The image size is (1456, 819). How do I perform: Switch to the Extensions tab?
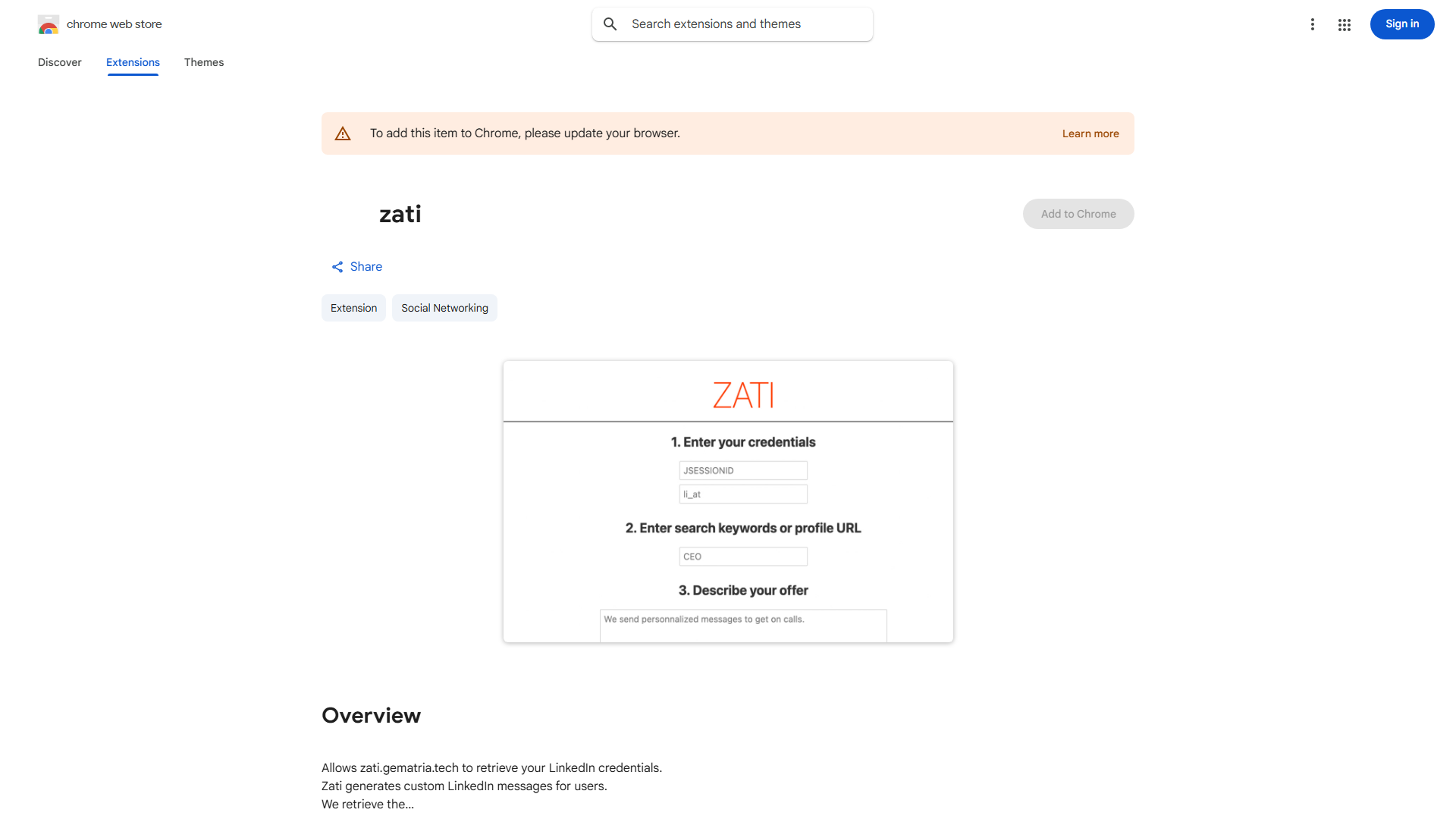click(133, 62)
